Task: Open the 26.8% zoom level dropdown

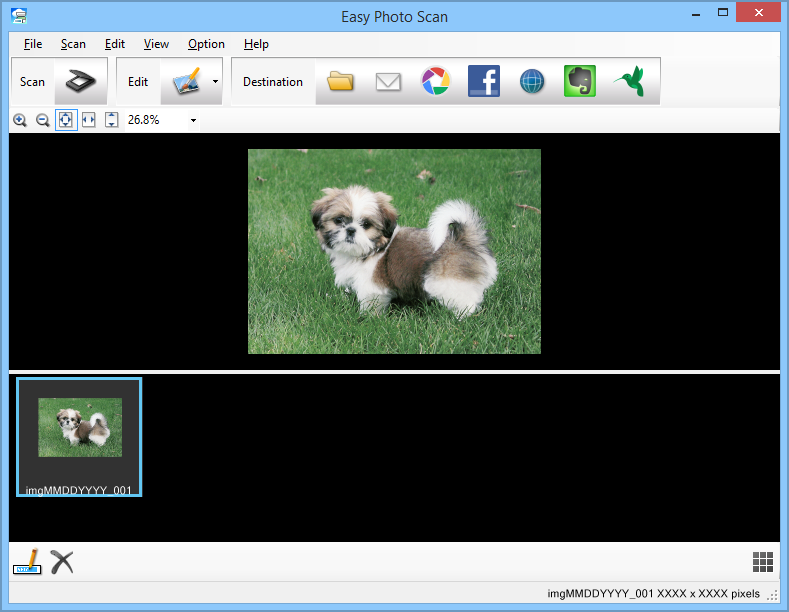Action: tap(193, 120)
